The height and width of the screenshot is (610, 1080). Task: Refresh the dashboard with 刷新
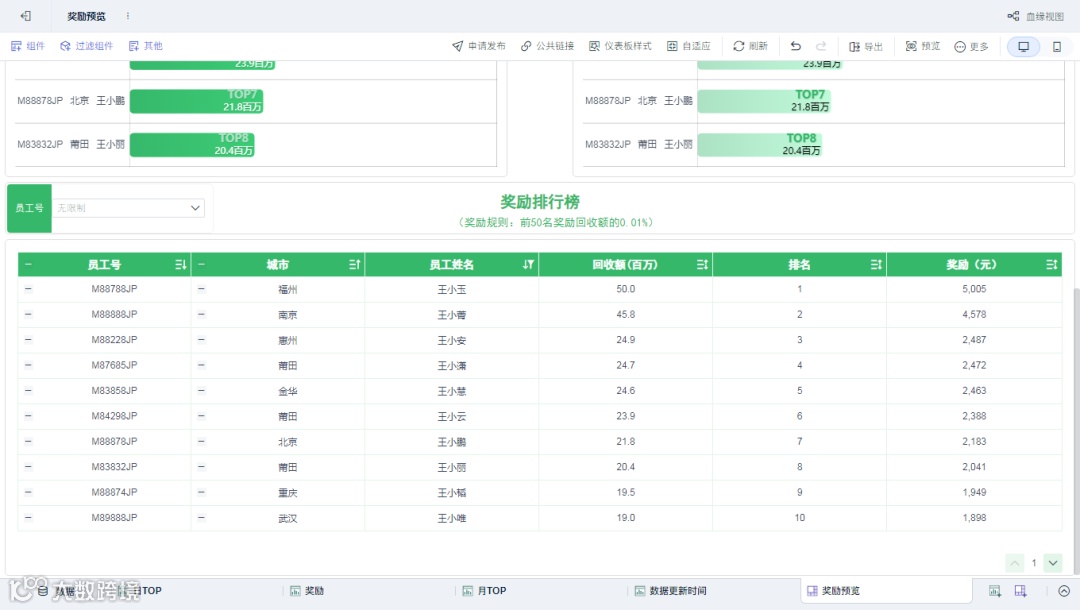750,46
